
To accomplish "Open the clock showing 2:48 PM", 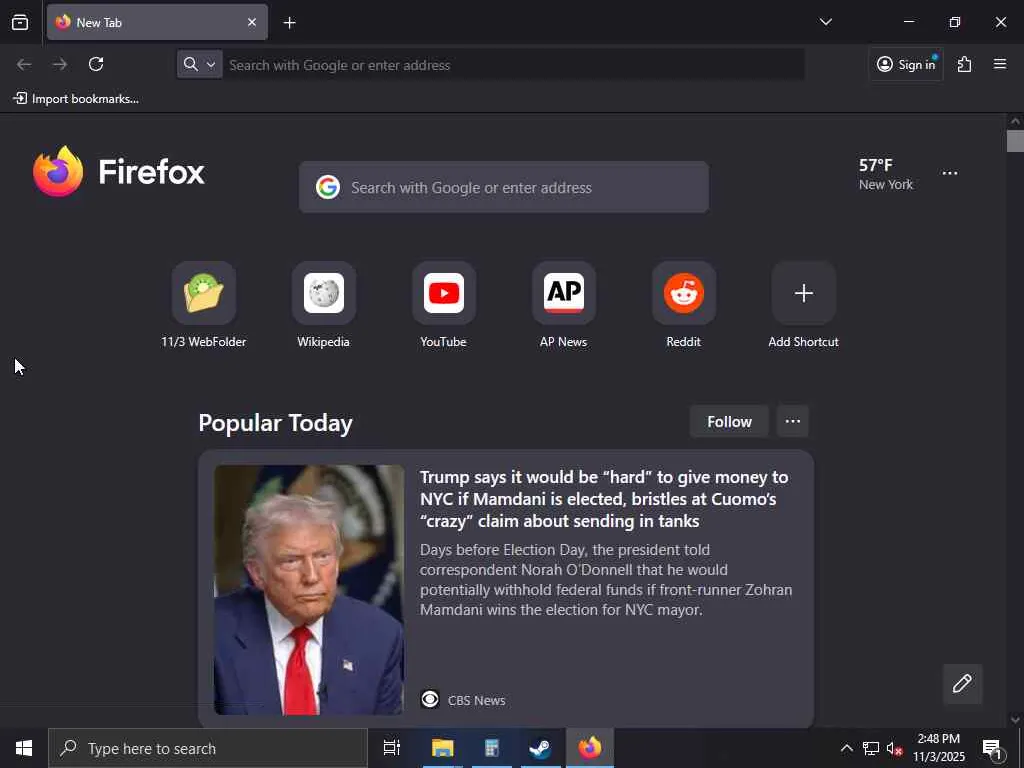I will coord(938,748).
